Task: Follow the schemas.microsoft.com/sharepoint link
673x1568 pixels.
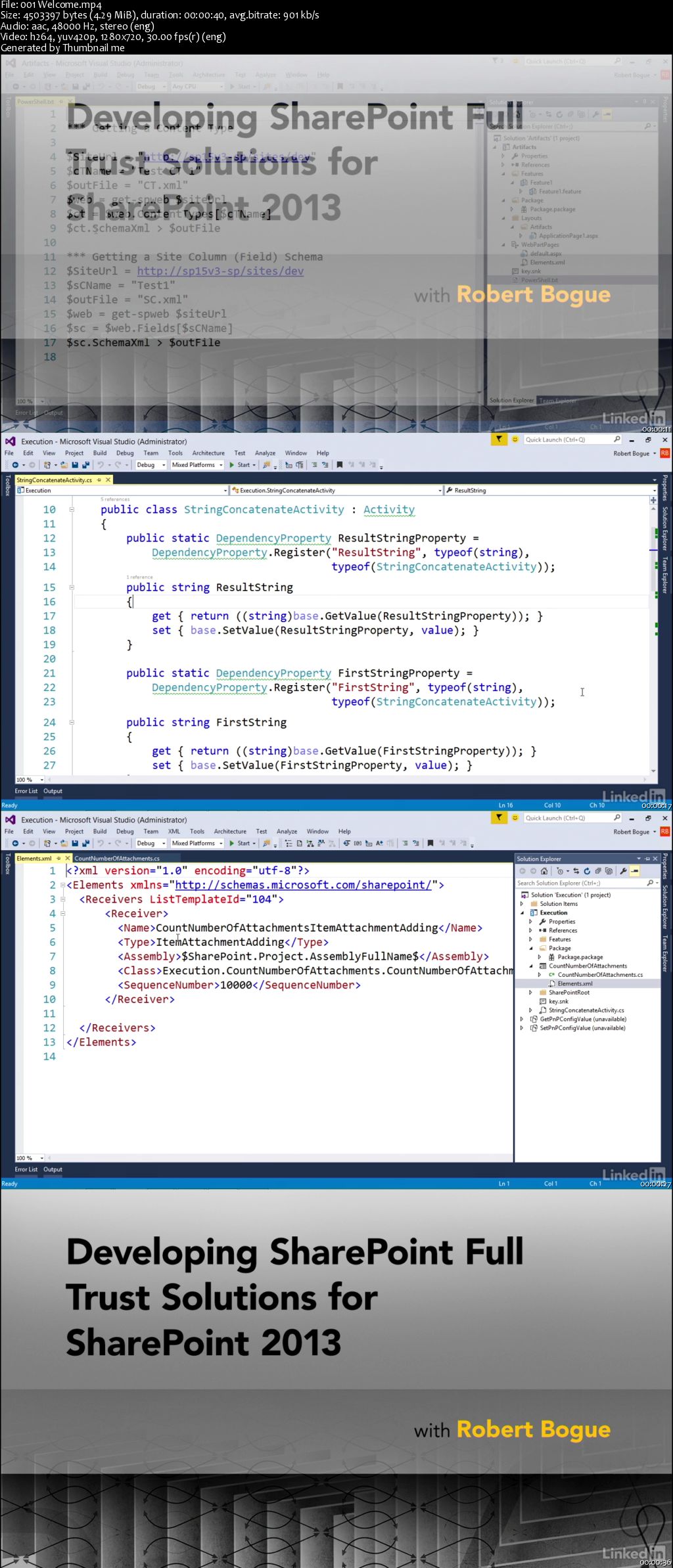Action: click(x=303, y=885)
